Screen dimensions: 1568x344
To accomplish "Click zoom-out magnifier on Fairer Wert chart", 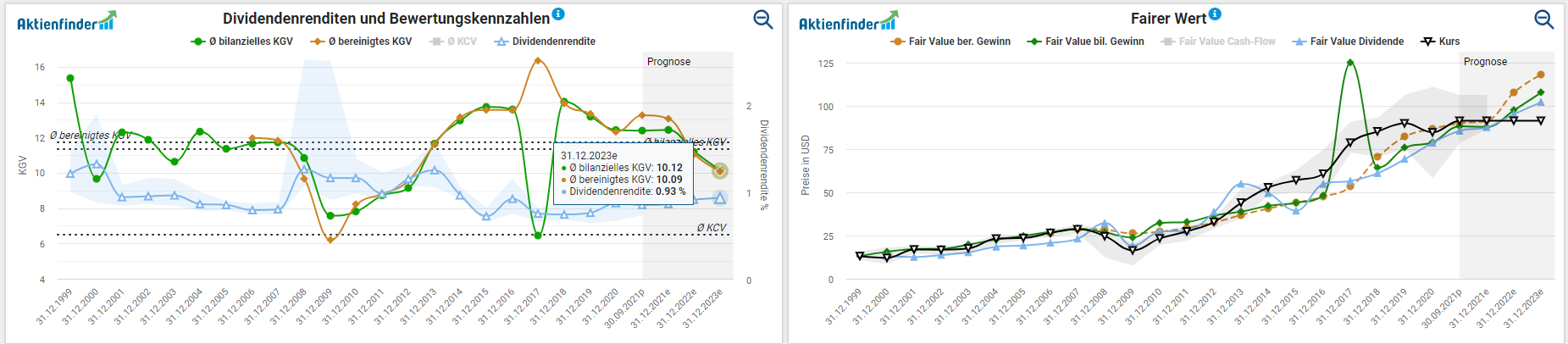I will click(1543, 19).
